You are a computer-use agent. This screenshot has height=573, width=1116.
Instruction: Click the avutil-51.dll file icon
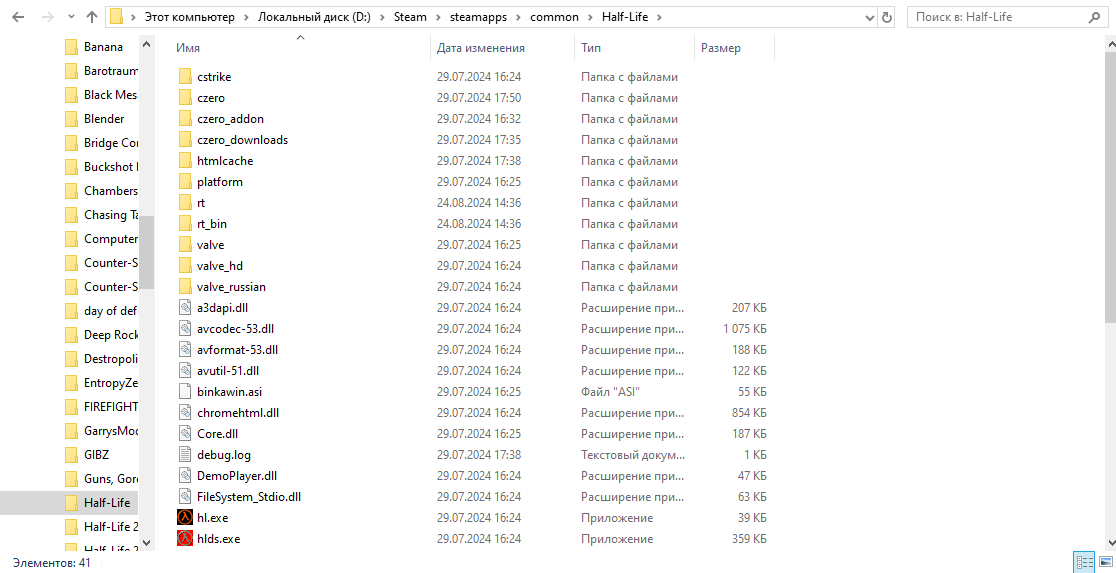(x=185, y=371)
